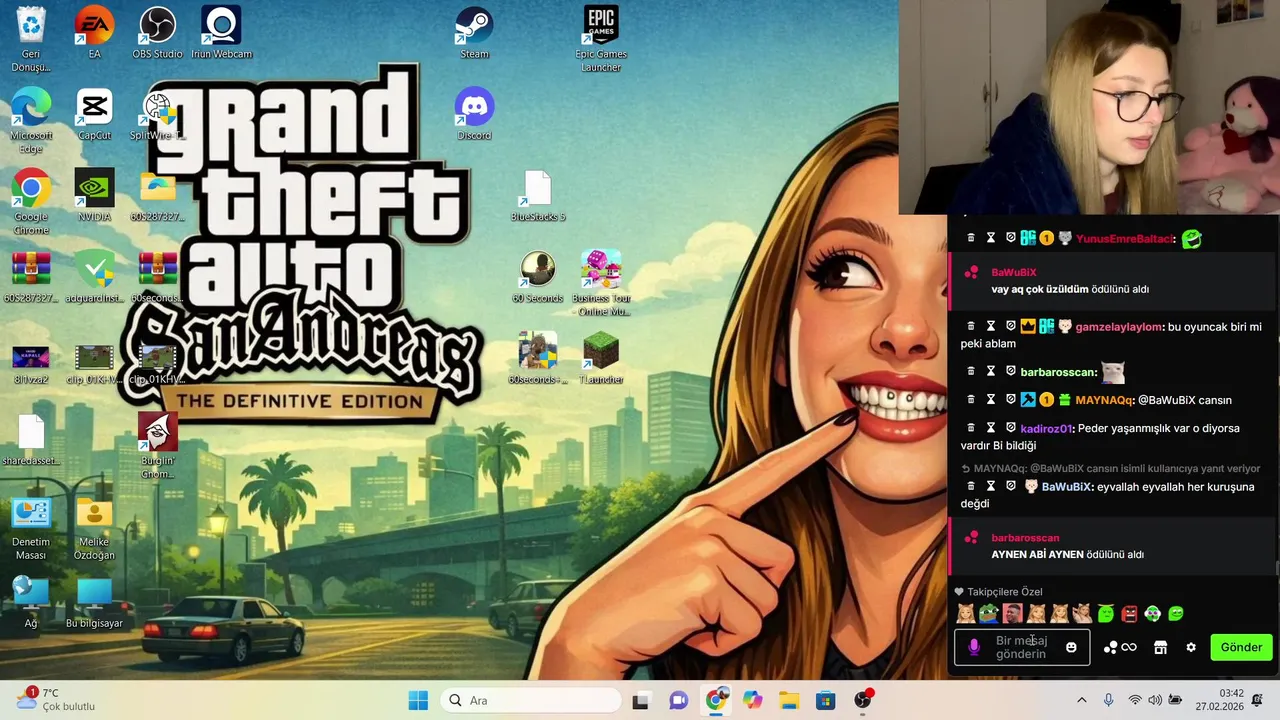Select the Bu bilgisayar icon
The height and width of the screenshot is (720, 1280).
point(94,602)
